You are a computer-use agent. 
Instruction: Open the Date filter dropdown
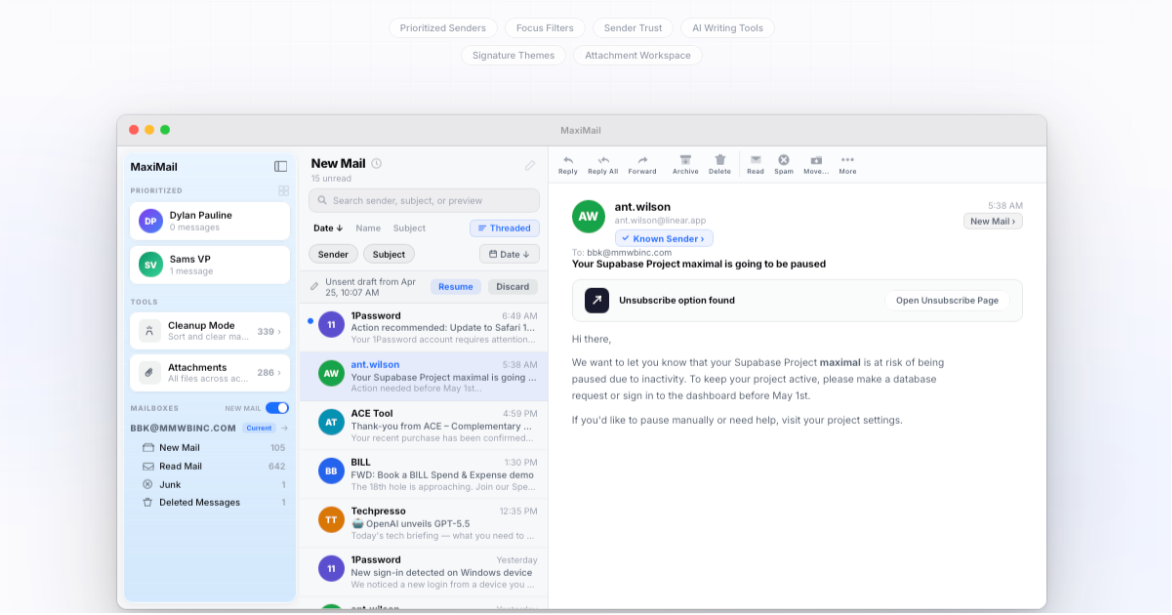pyautogui.click(x=509, y=254)
